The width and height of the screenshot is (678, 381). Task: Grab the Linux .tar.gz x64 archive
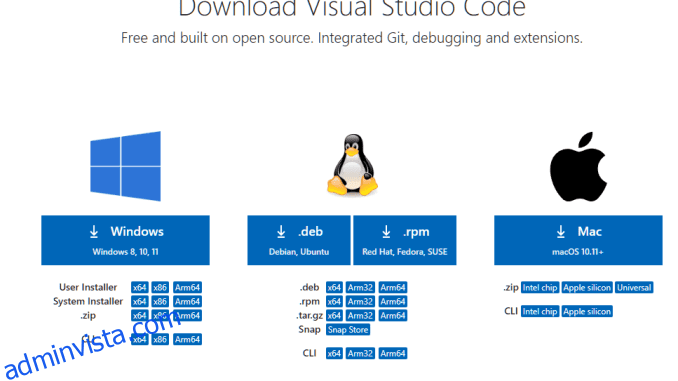(x=334, y=316)
